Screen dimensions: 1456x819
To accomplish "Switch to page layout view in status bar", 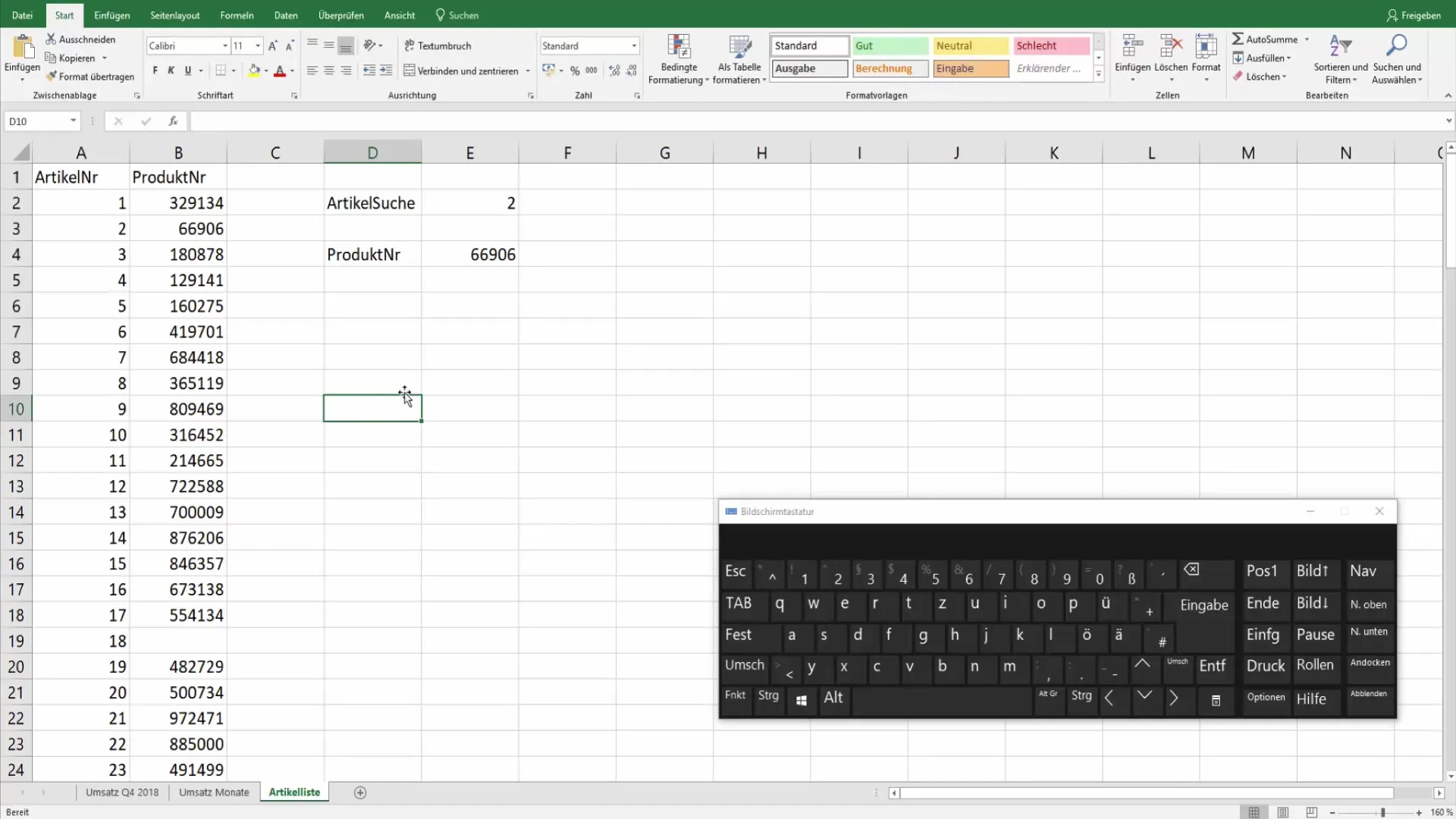I will coord(1283,812).
